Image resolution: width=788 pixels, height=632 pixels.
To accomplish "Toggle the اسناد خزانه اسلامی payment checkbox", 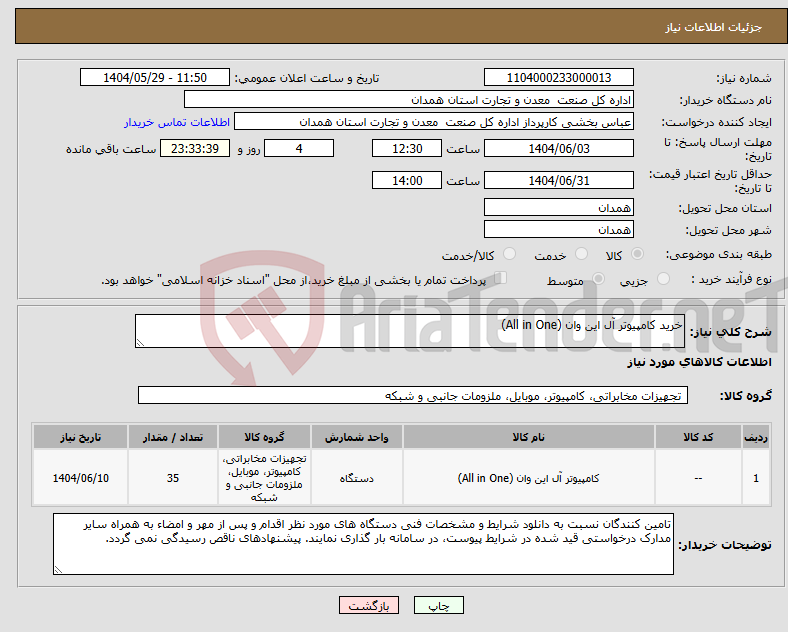I will tap(501, 278).
